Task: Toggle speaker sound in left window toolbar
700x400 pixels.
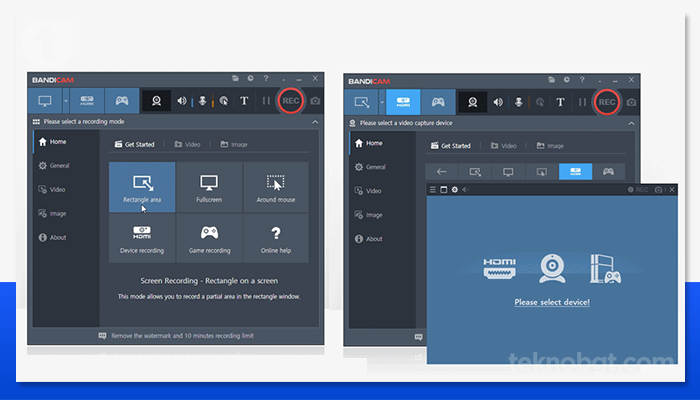Action: 182,101
